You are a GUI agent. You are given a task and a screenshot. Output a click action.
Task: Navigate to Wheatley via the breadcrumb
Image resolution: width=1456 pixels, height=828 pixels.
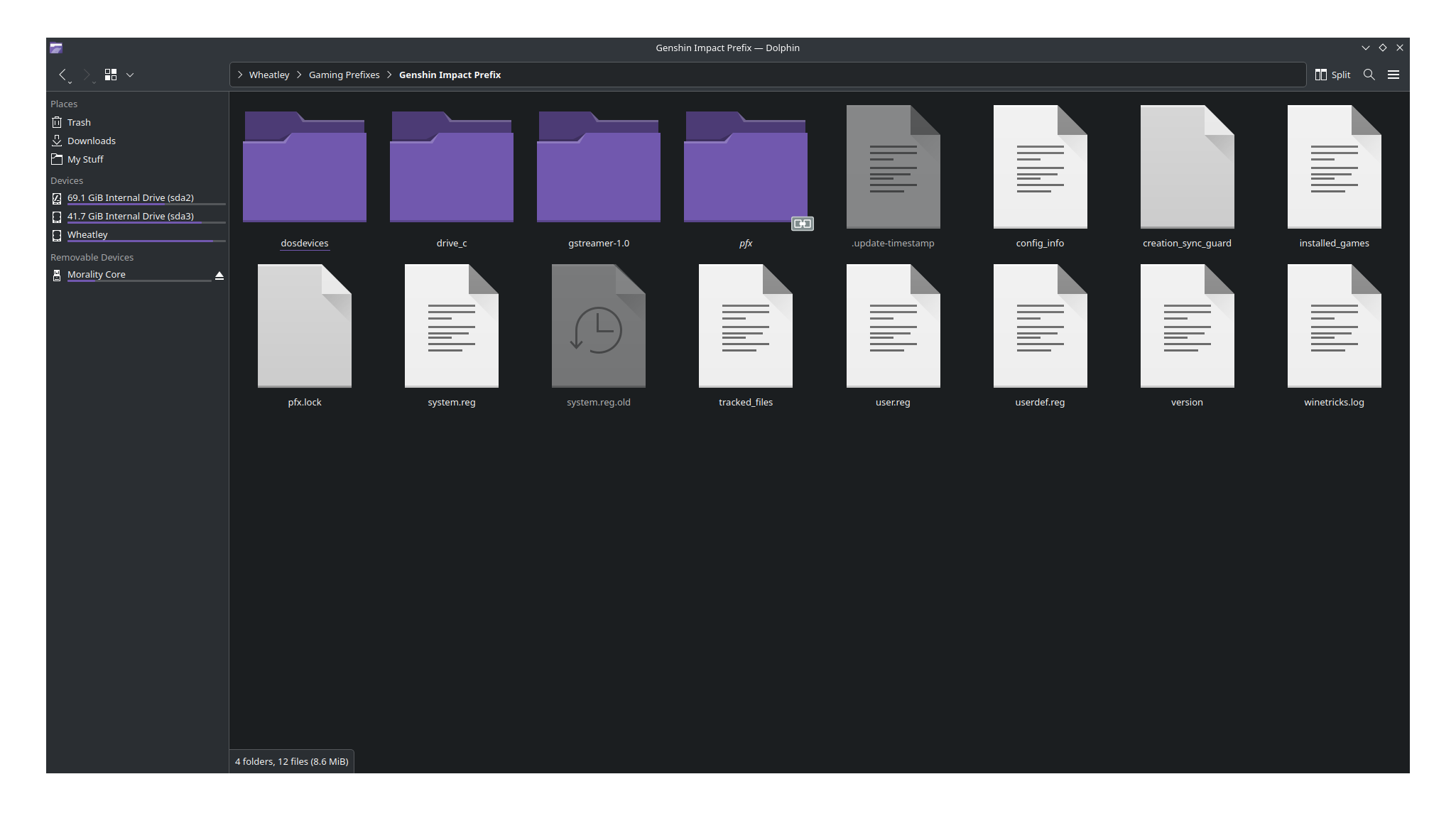click(x=268, y=75)
